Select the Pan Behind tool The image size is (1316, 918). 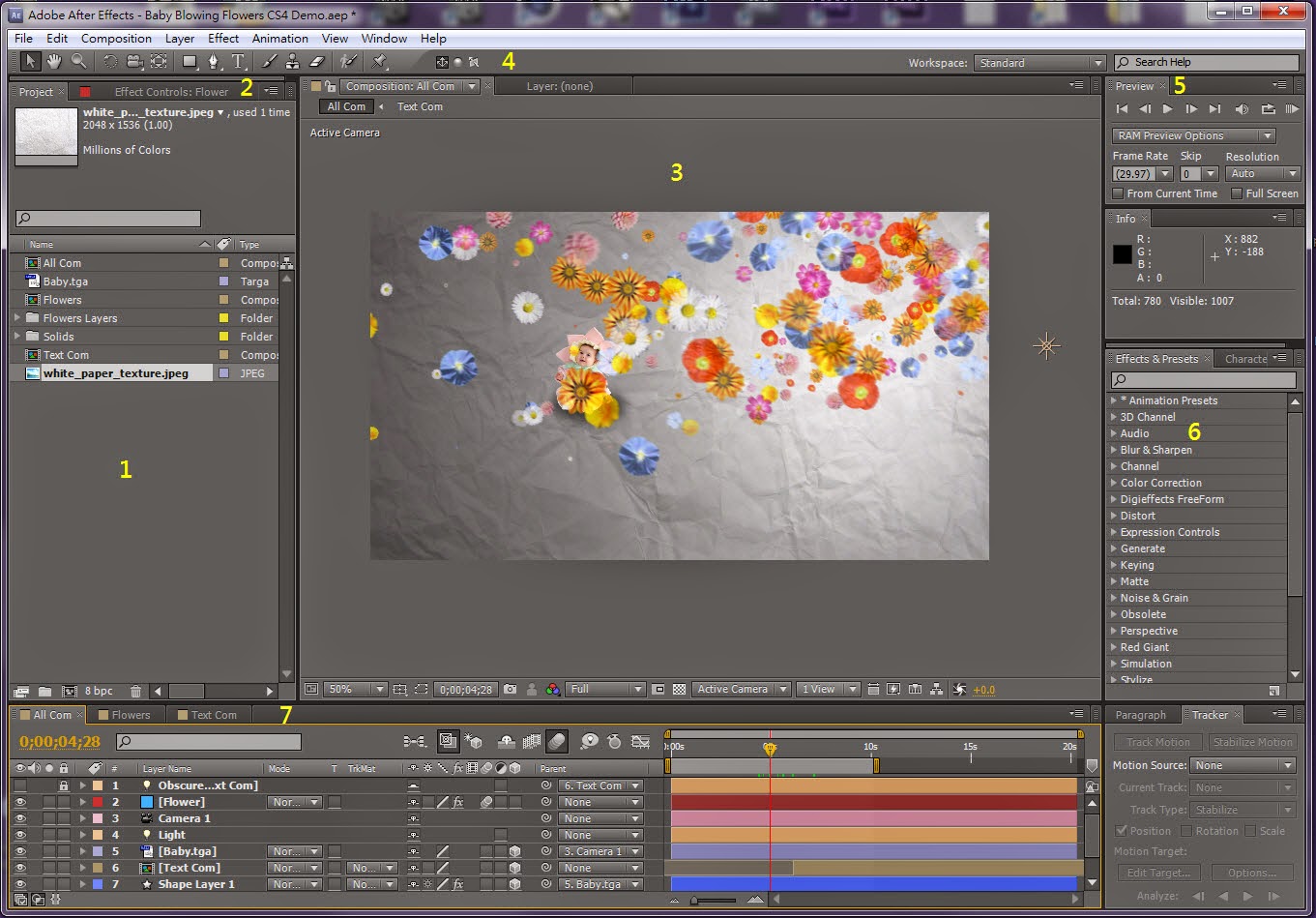point(158,61)
